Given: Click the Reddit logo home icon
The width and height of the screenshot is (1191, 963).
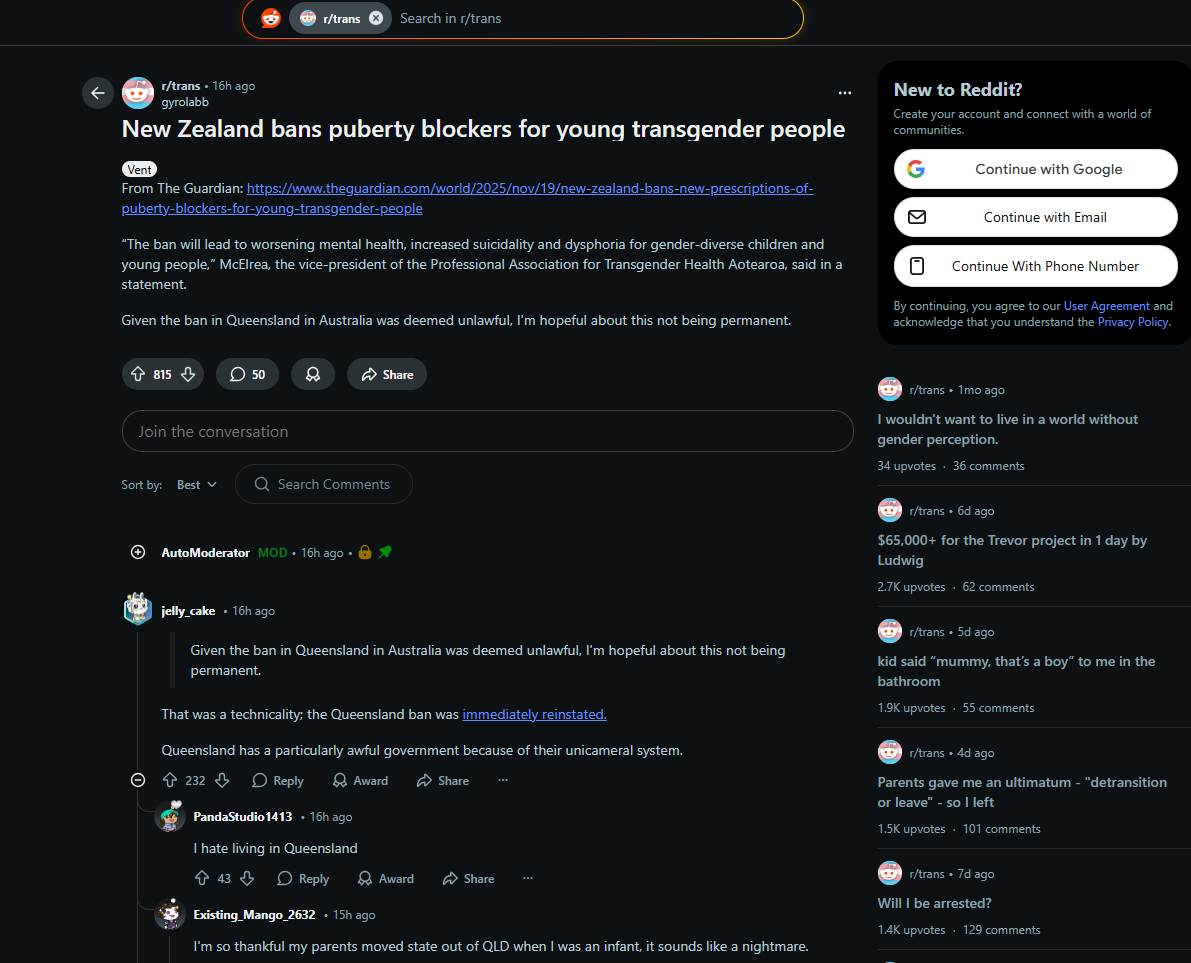Looking at the screenshot, I should [271, 18].
